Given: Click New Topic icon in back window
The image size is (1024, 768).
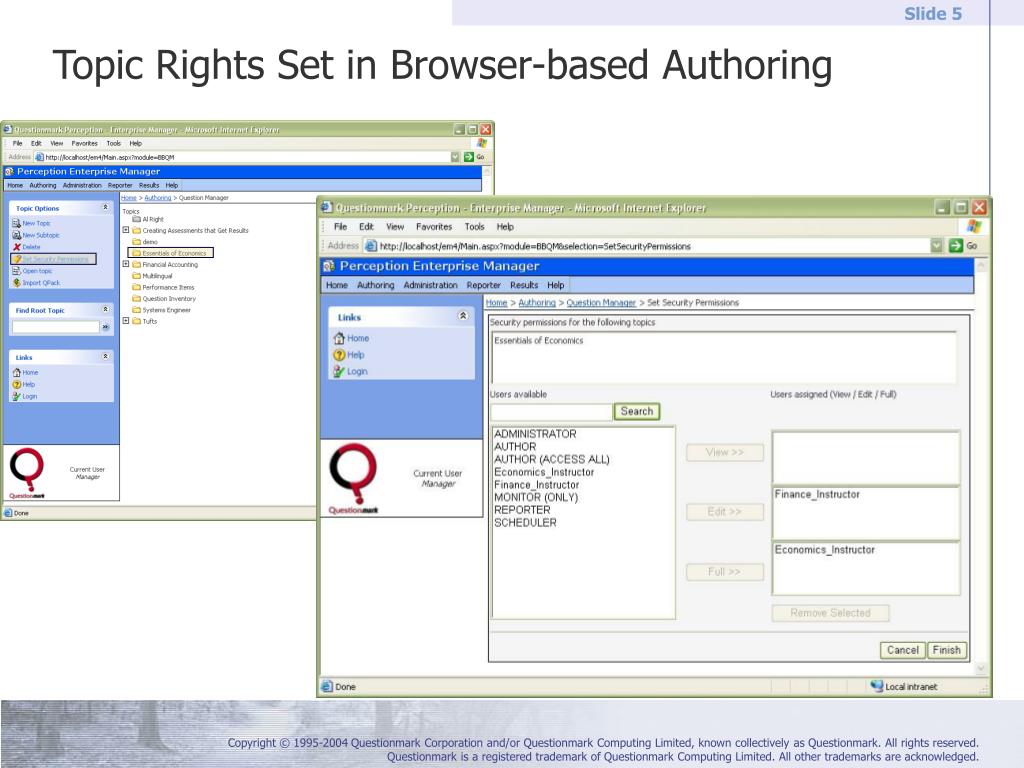Looking at the screenshot, I should 16,223.
